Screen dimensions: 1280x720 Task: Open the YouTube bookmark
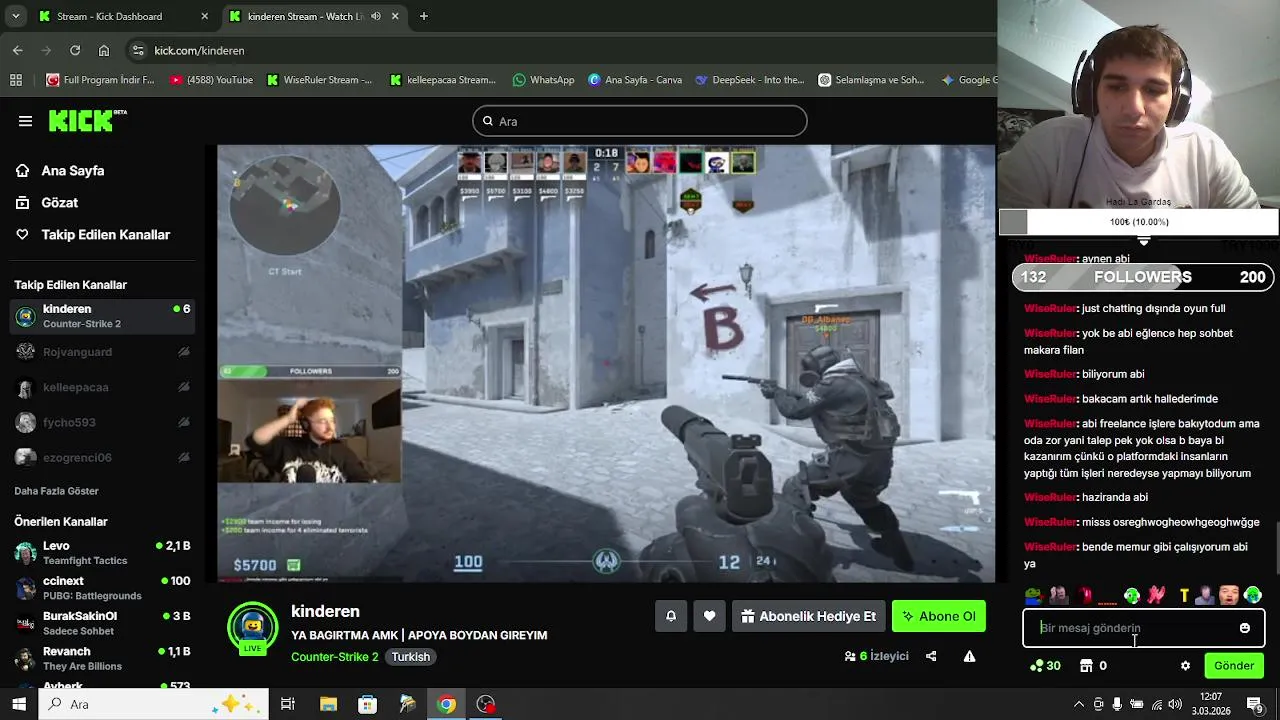[211, 80]
